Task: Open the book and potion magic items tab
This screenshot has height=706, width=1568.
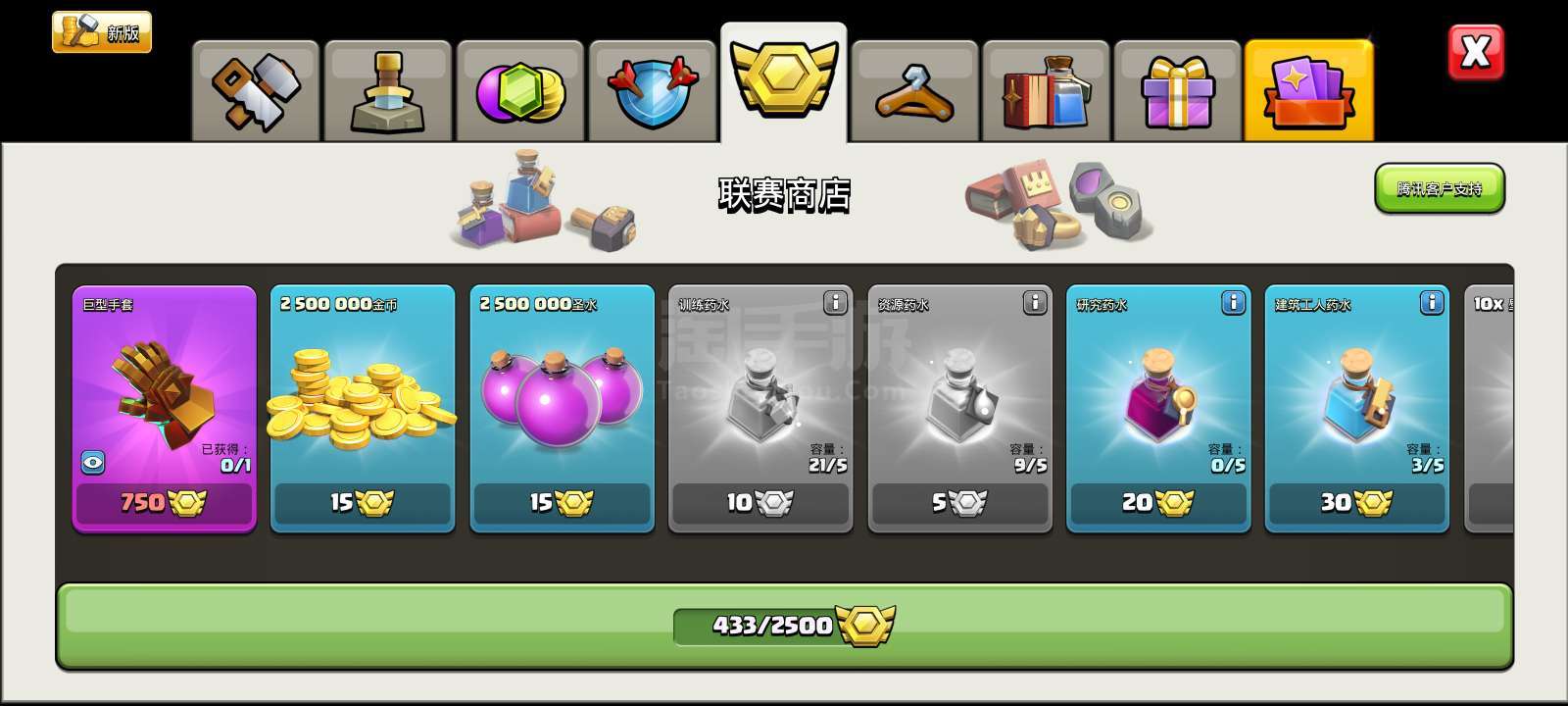Action: pos(1046,91)
